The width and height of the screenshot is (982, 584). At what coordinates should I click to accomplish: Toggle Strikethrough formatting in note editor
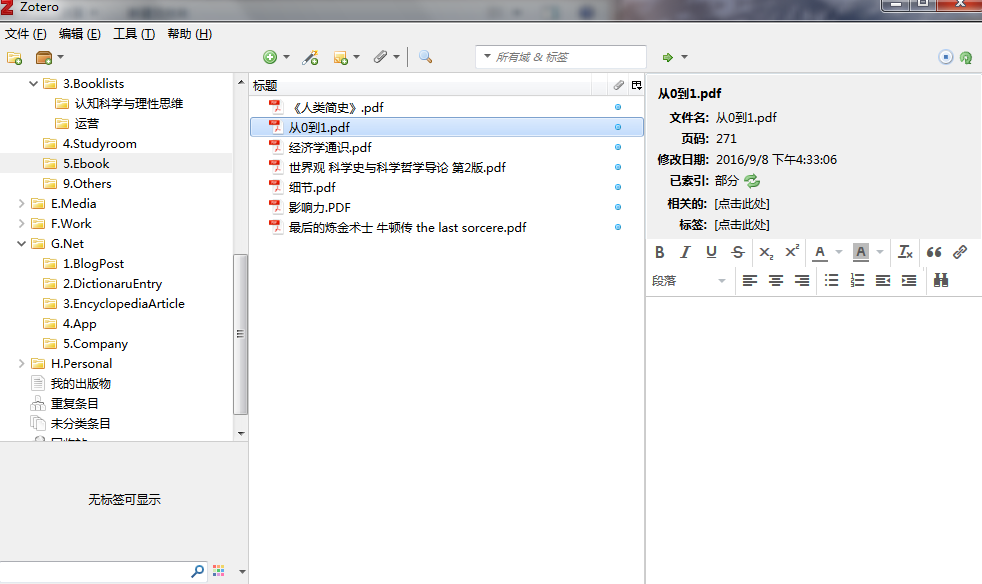point(738,252)
